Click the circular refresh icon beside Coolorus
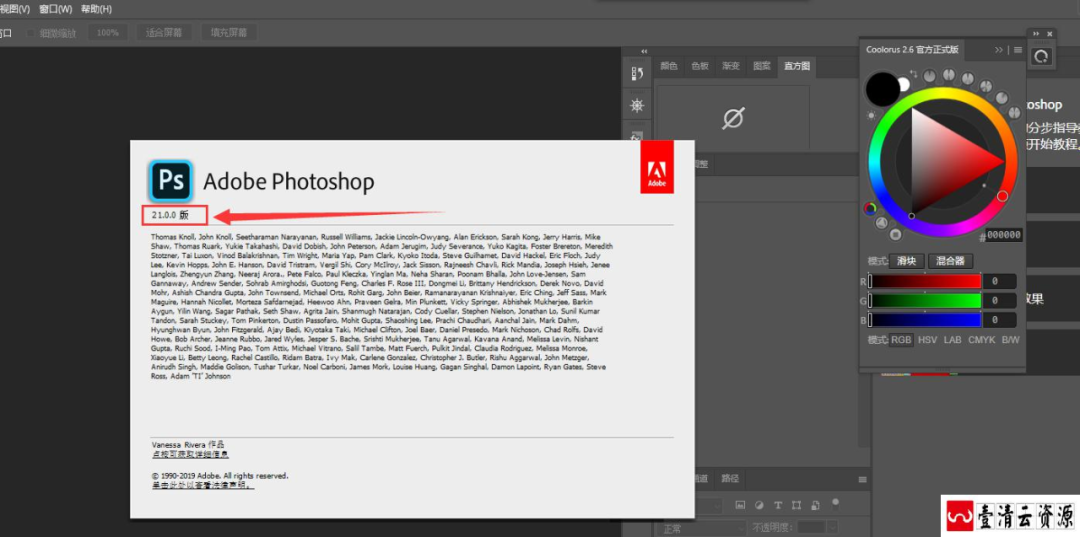This screenshot has width=1080, height=537. (x=1041, y=56)
